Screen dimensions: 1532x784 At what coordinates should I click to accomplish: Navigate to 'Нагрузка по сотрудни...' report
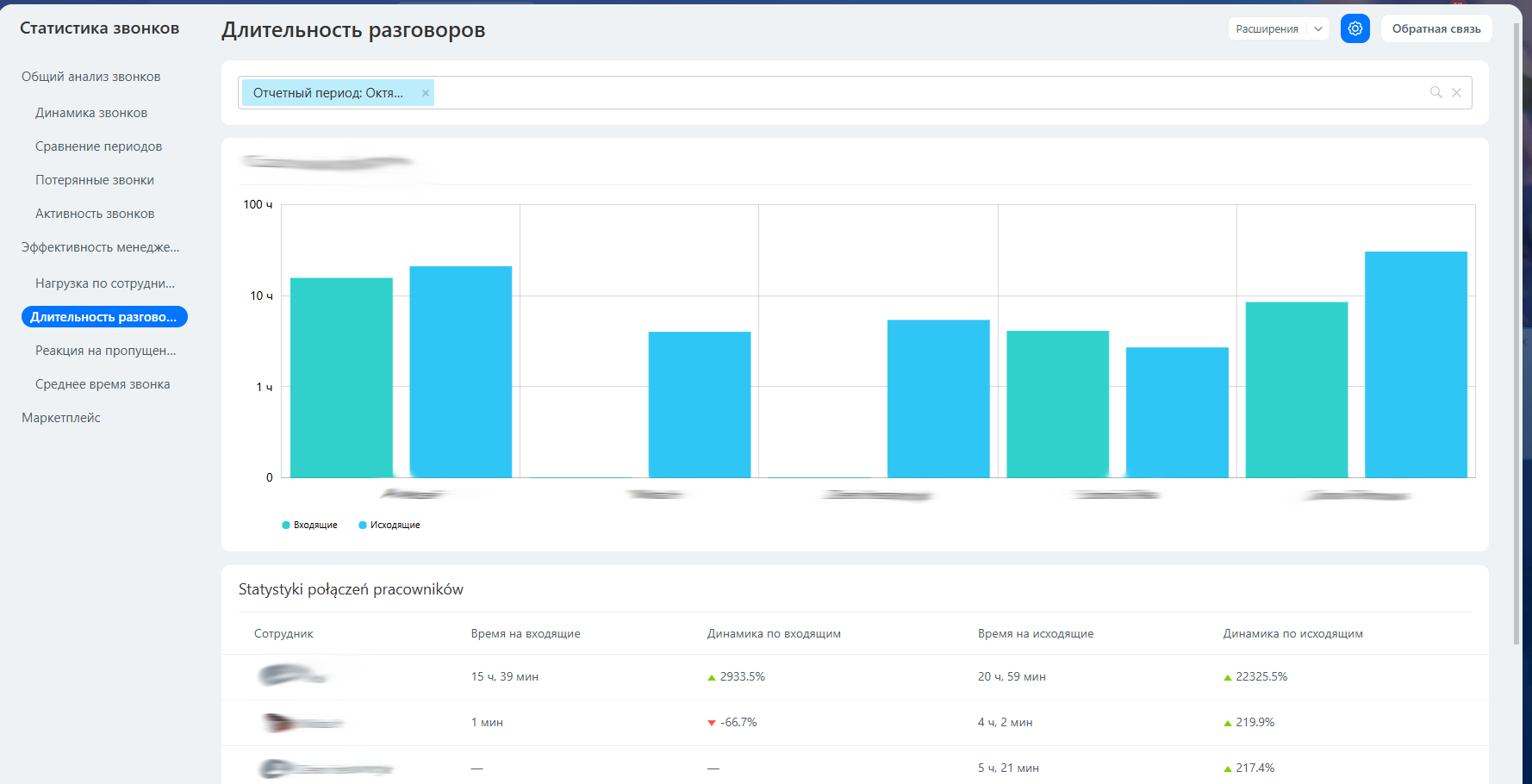click(104, 283)
